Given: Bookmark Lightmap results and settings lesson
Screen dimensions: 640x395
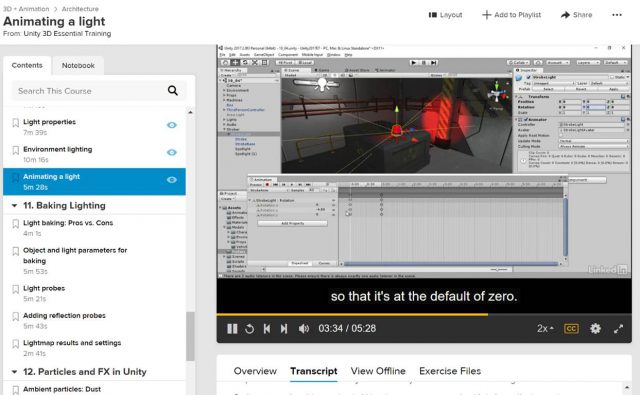Looking at the screenshot, I should (x=16, y=344).
